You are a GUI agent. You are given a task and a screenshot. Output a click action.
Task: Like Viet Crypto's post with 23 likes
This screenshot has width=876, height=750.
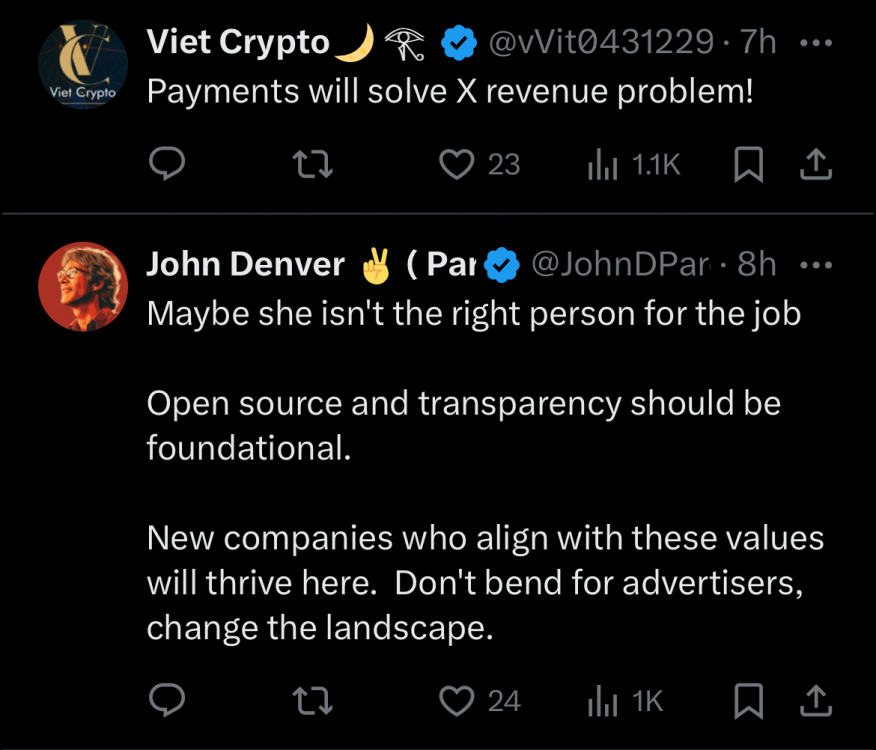[458, 164]
